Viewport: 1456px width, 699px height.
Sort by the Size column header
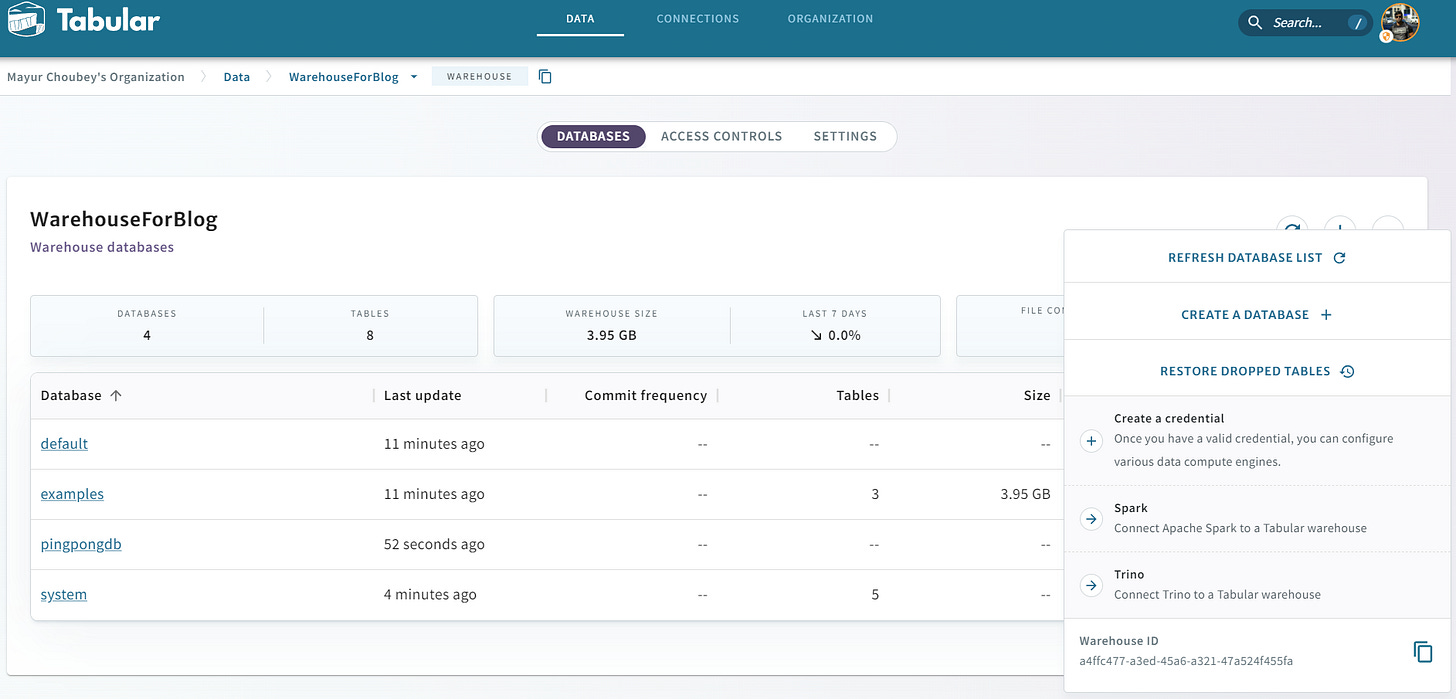pyautogui.click(x=1037, y=395)
